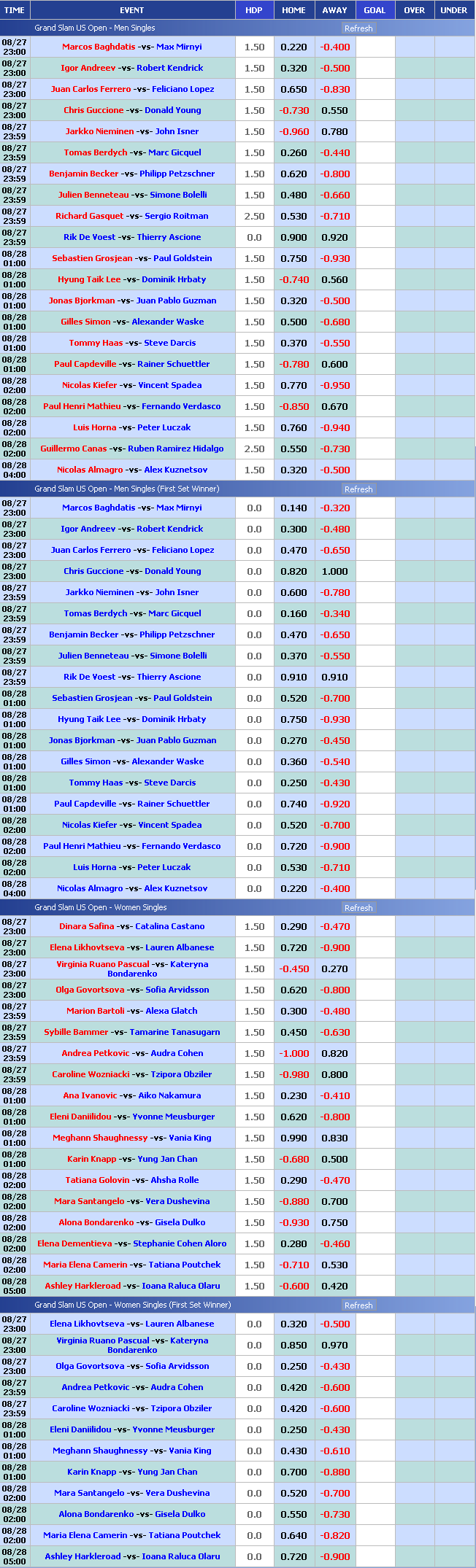The image size is (476, 1568).
Task: Refresh the Men Singles odds section
Action: pos(358,28)
